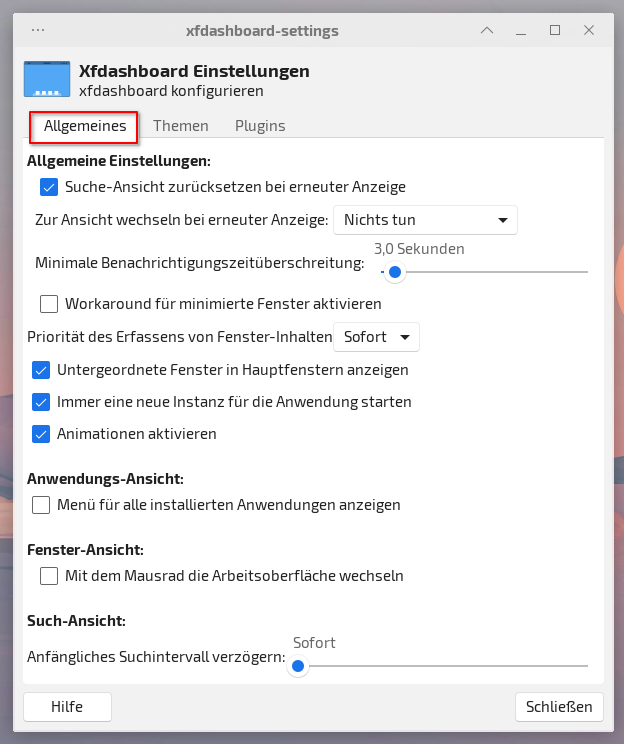Click the 'xfdashboard-settings' title bar text
The height and width of the screenshot is (744, 624).
click(262, 31)
